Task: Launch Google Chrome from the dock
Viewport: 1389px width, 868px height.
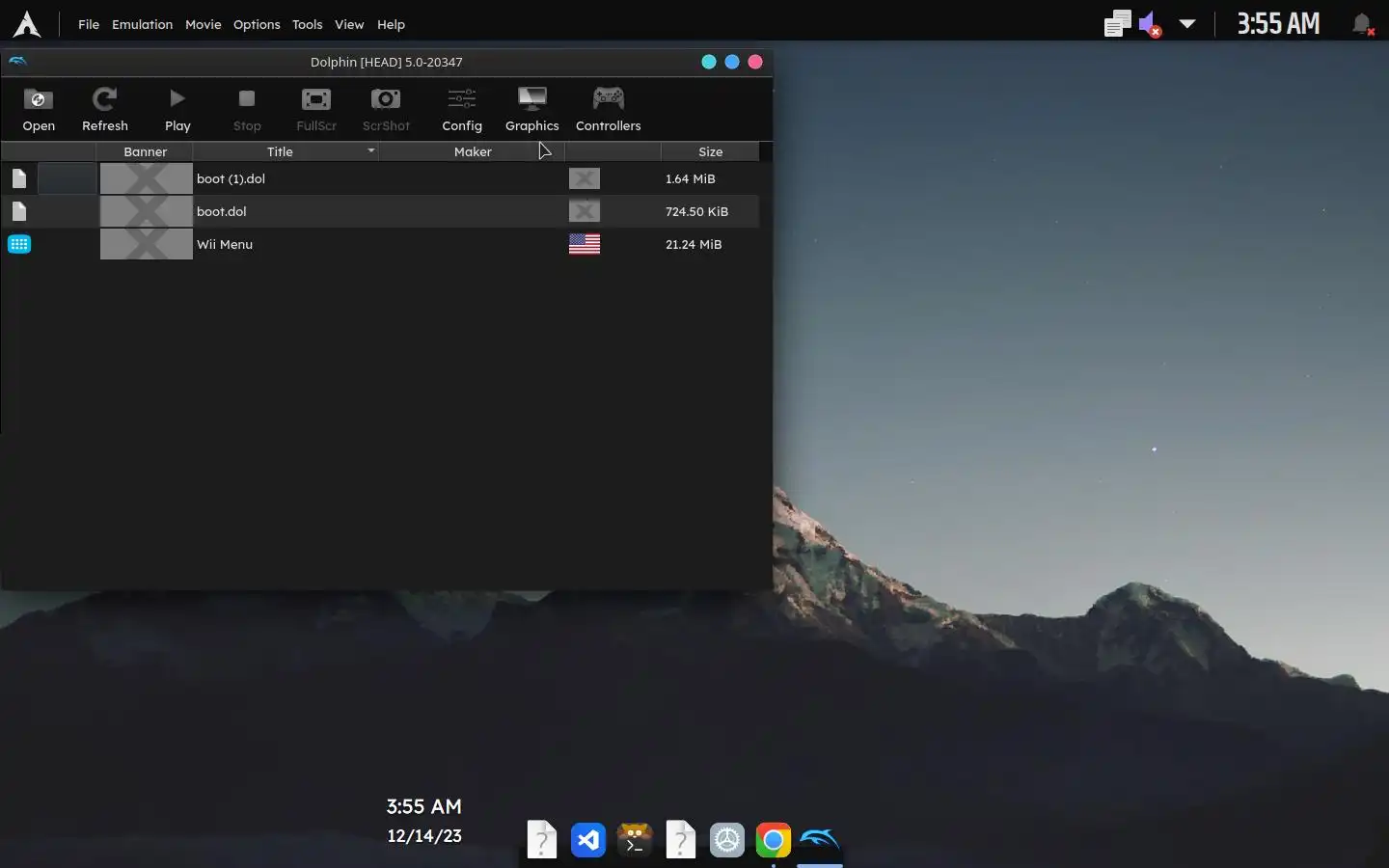Action: click(774, 840)
